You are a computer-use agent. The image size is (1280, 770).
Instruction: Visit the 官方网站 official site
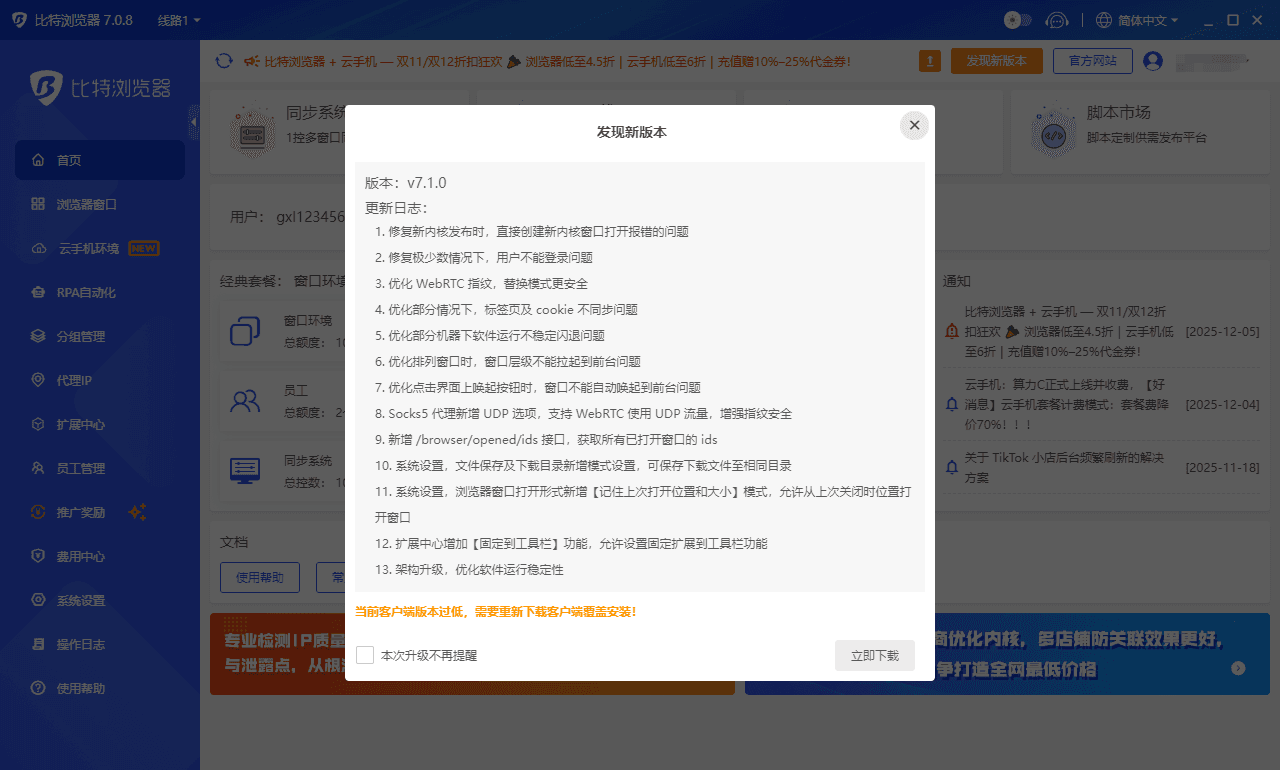pos(1092,60)
